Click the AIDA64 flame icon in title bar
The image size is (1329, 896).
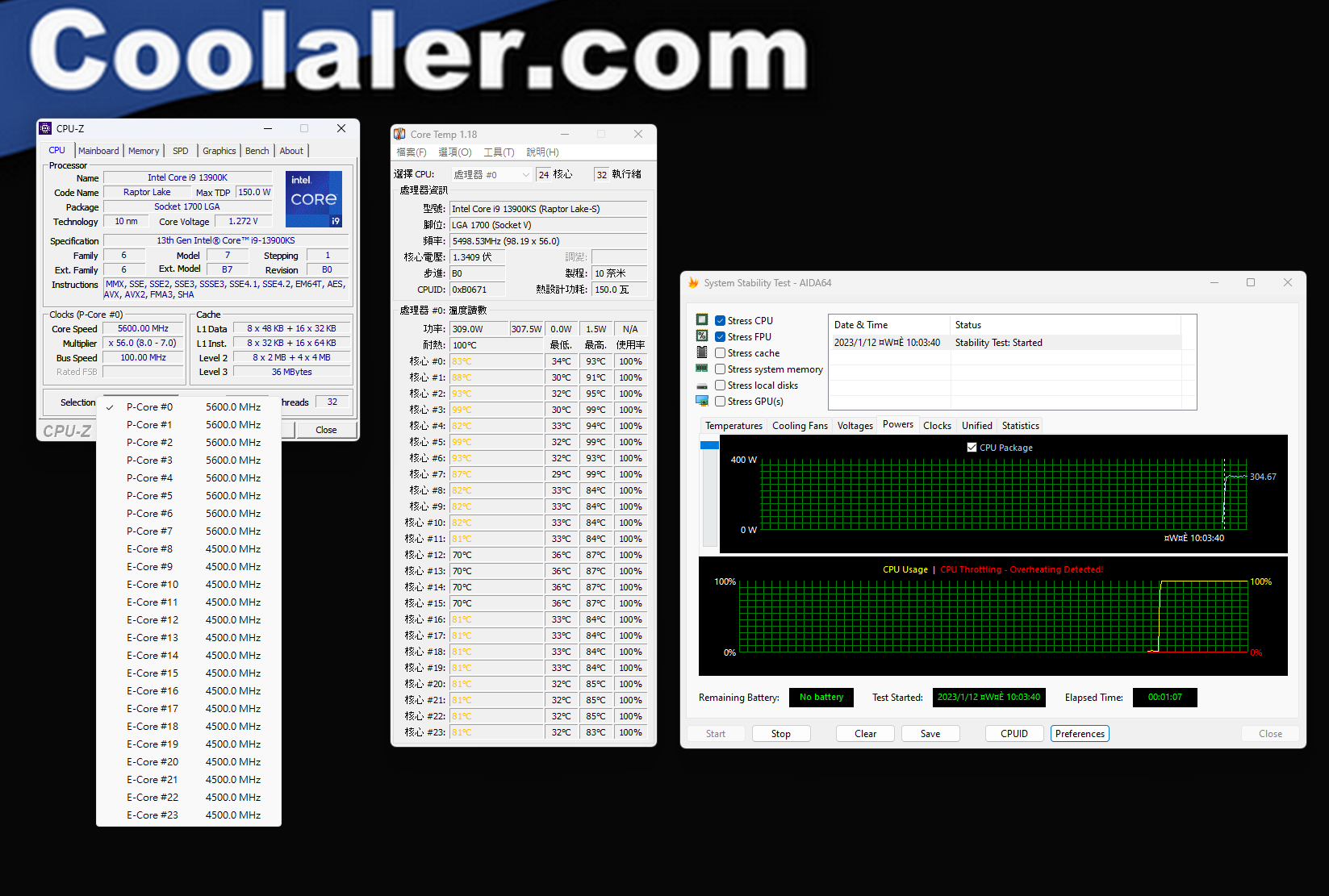pos(693,283)
